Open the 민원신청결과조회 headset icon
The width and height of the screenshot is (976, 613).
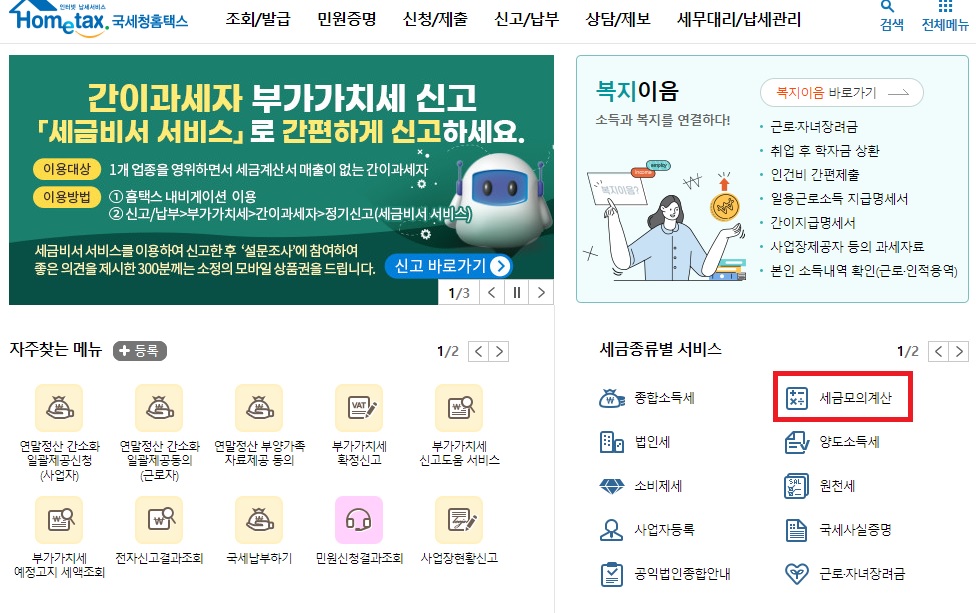coord(359,520)
